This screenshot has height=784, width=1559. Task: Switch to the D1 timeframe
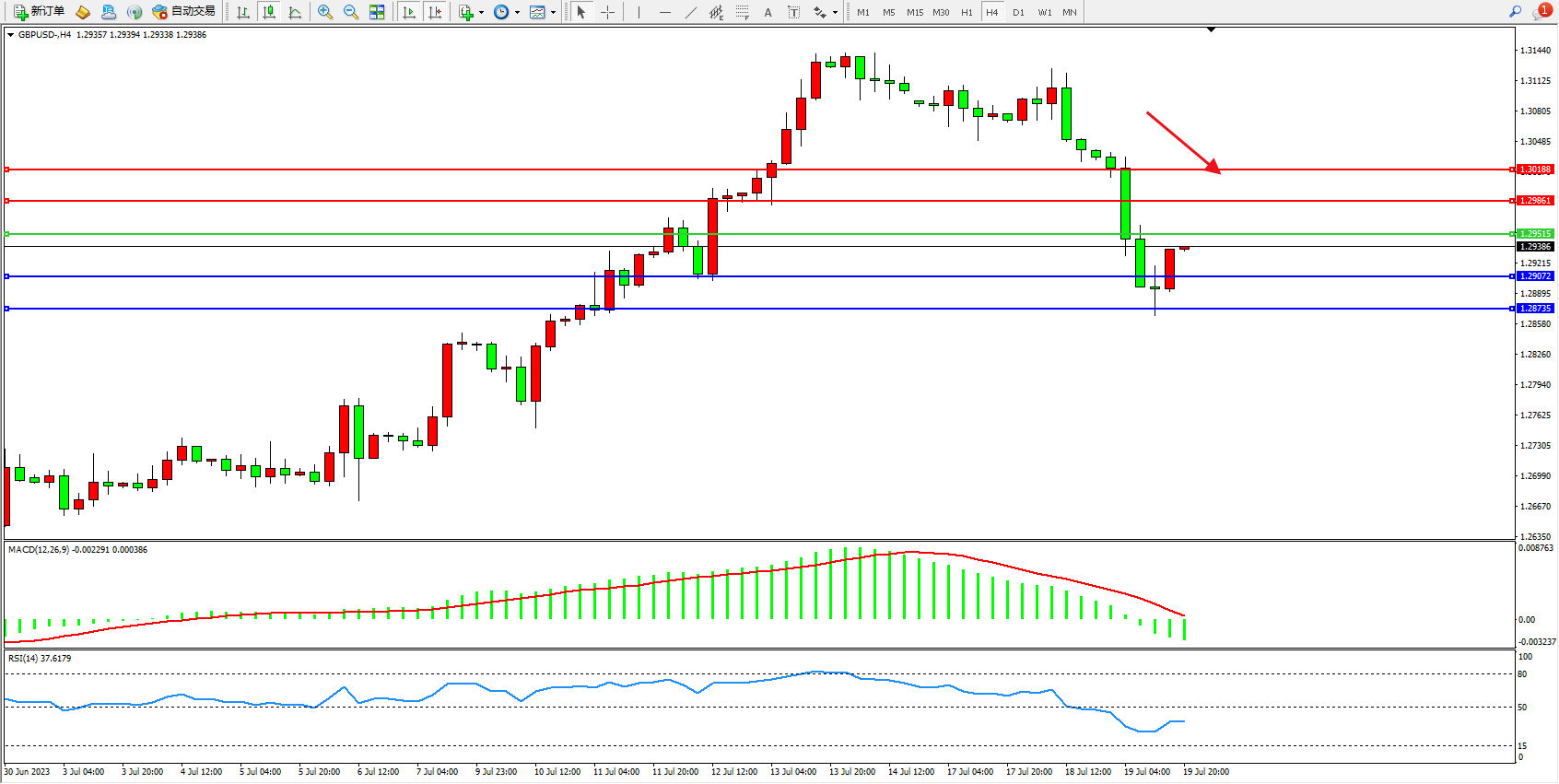point(1018,12)
